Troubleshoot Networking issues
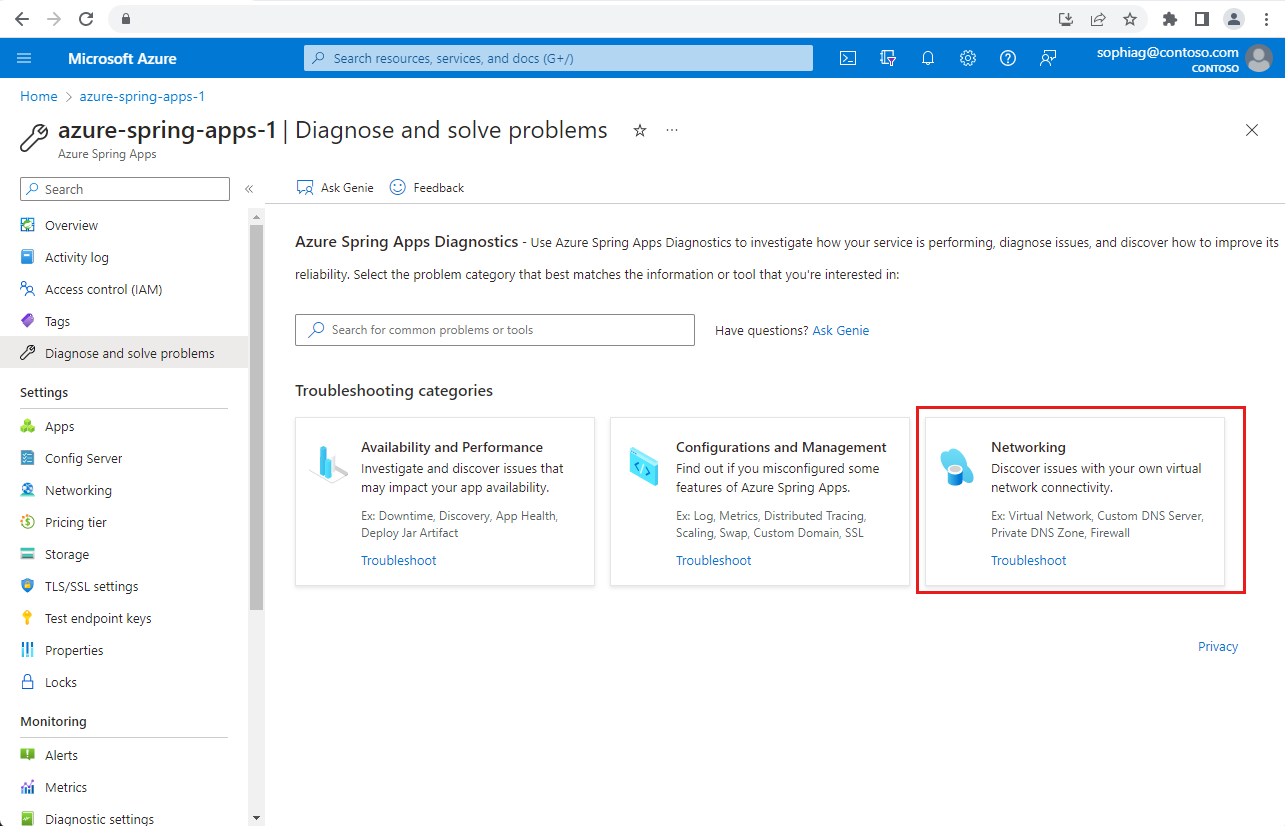The image size is (1285, 826). point(1029,560)
